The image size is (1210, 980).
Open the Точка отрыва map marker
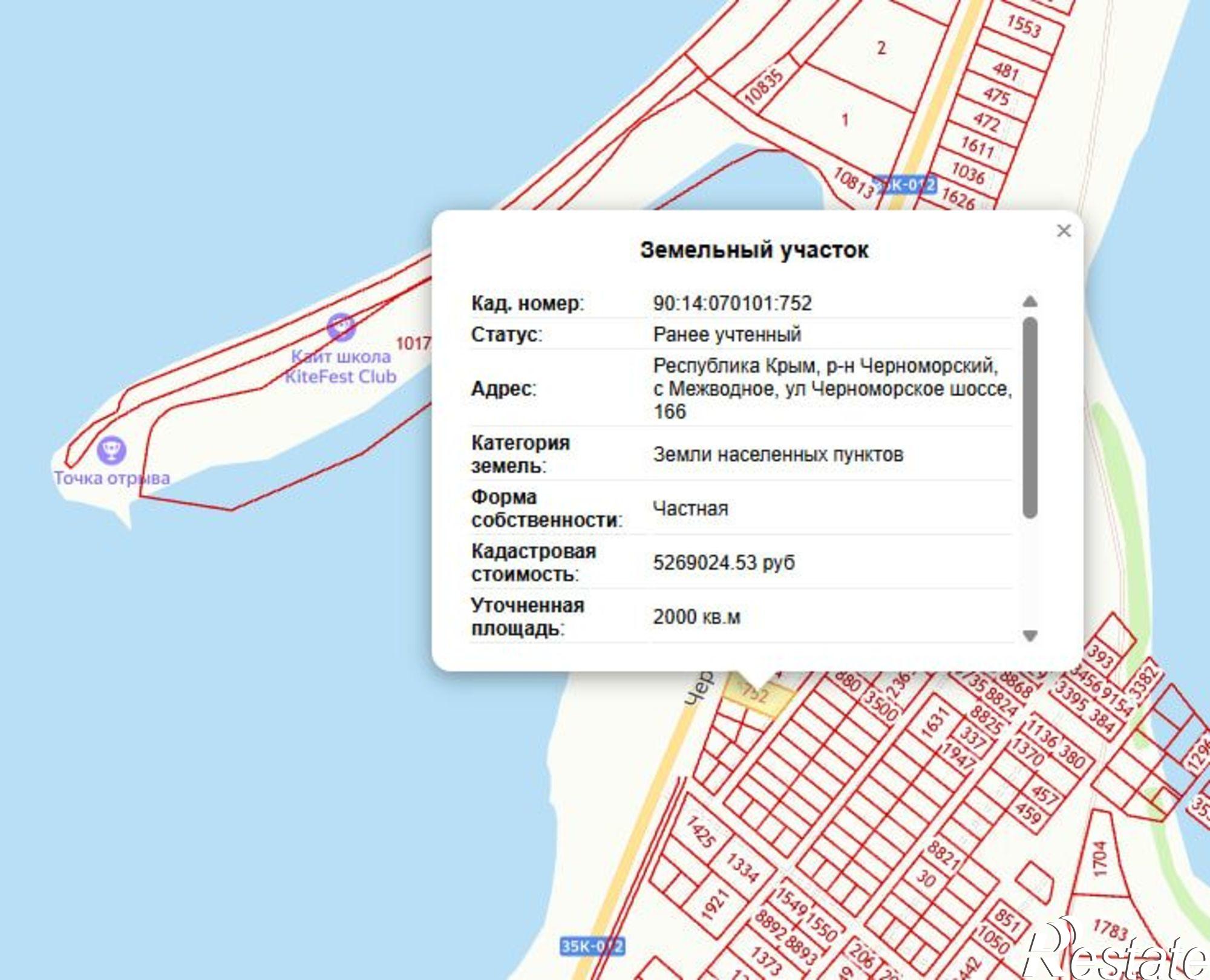(111, 451)
